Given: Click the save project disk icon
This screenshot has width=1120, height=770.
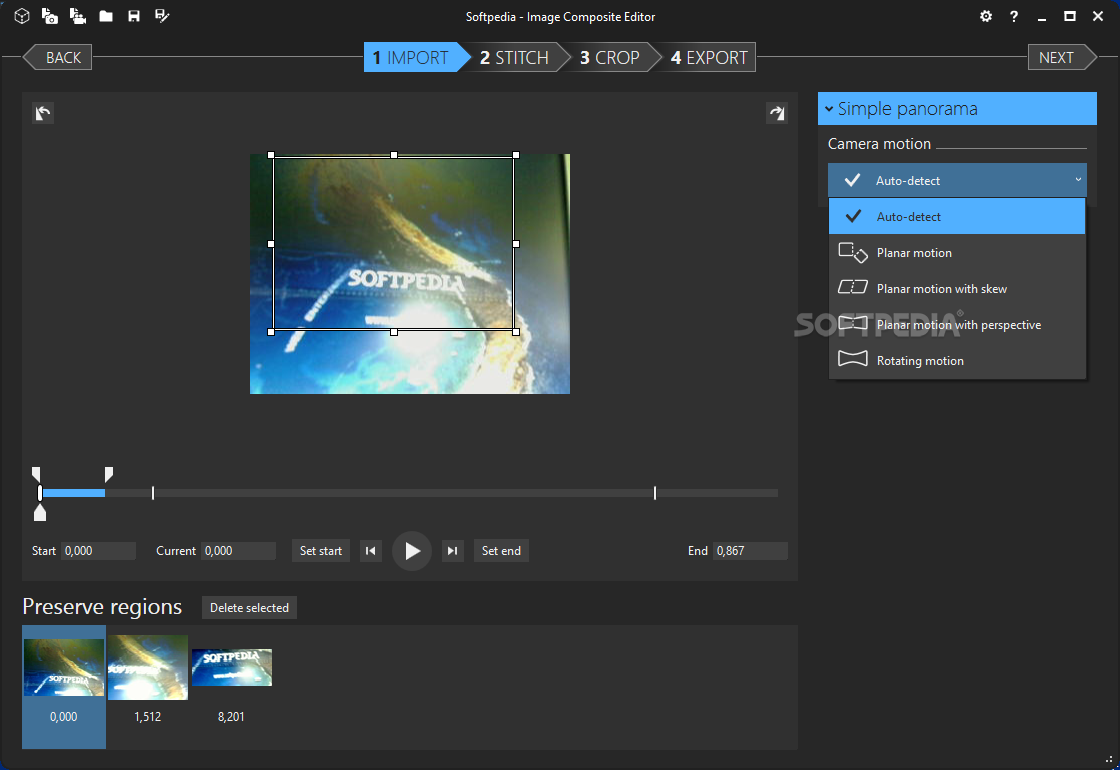Looking at the screenshot, I should point(134,16).
